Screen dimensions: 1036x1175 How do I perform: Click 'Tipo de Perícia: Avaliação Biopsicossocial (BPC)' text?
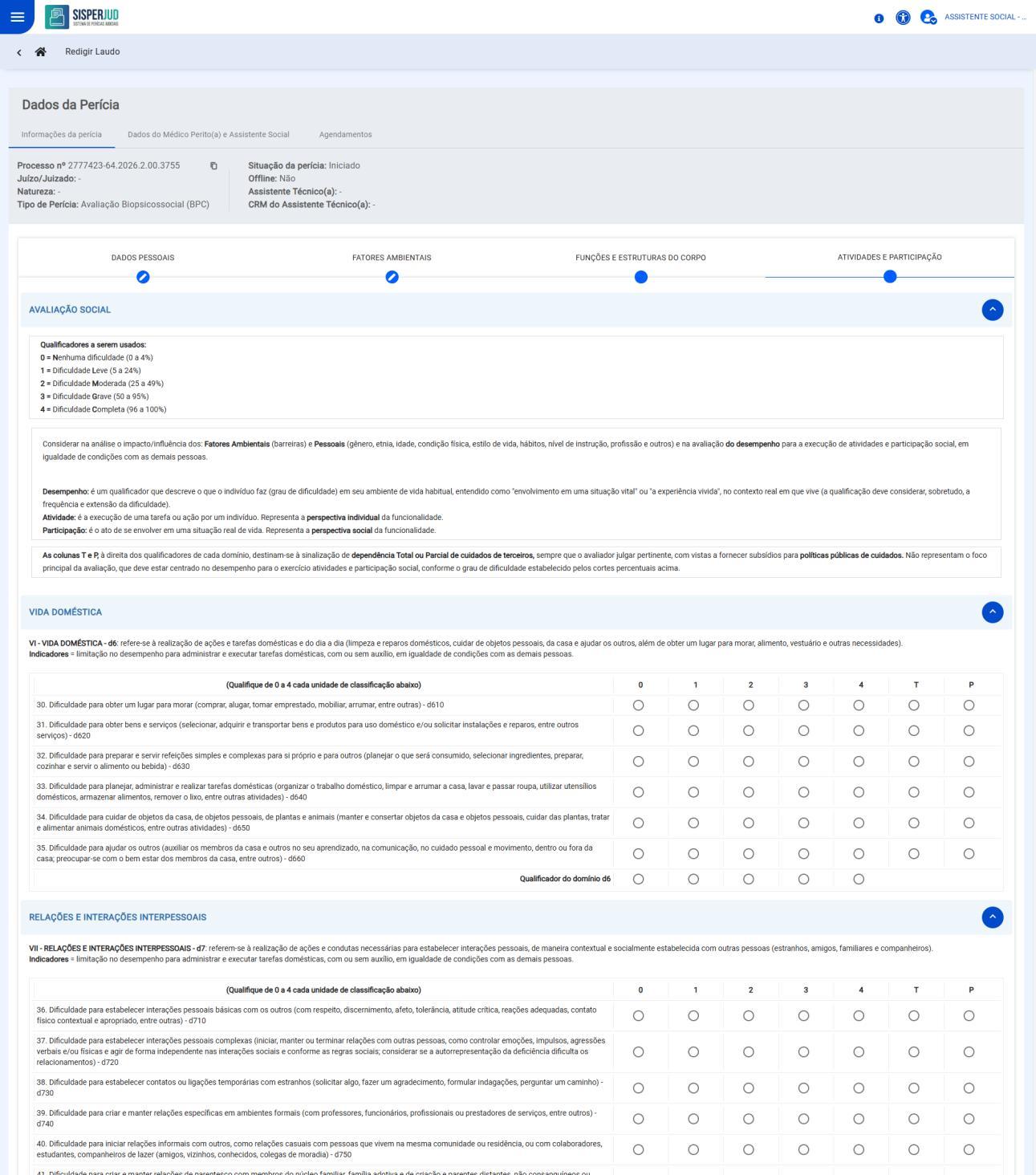click(113, 205)
